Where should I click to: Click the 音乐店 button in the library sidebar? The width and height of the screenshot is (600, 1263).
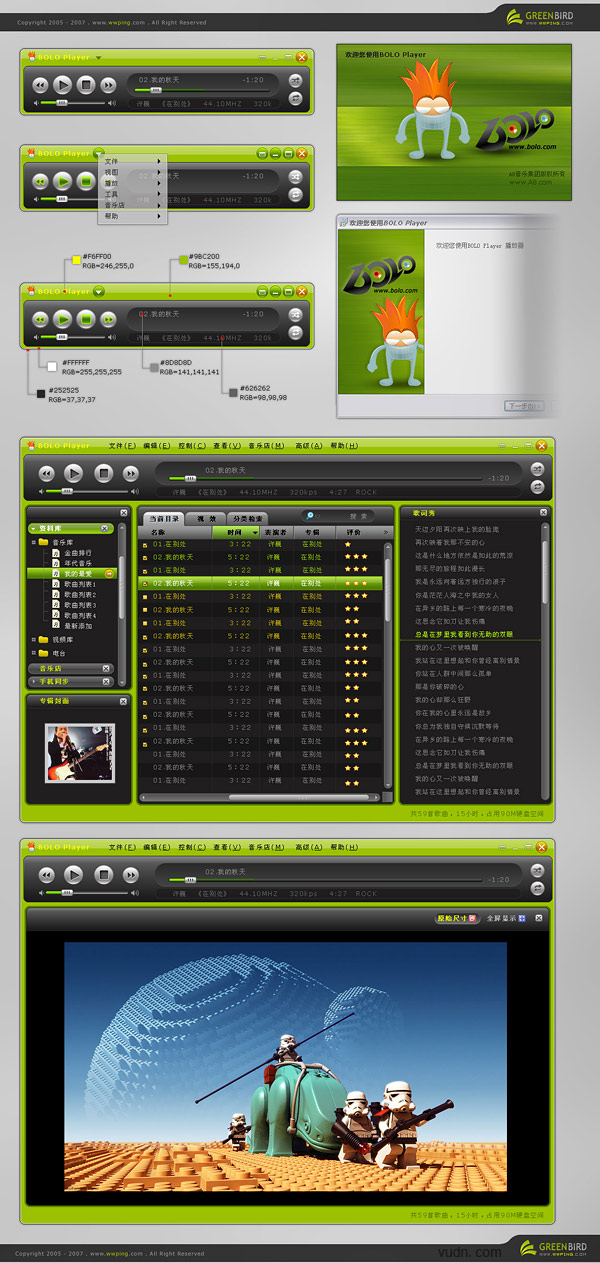(x=70, y=668)
